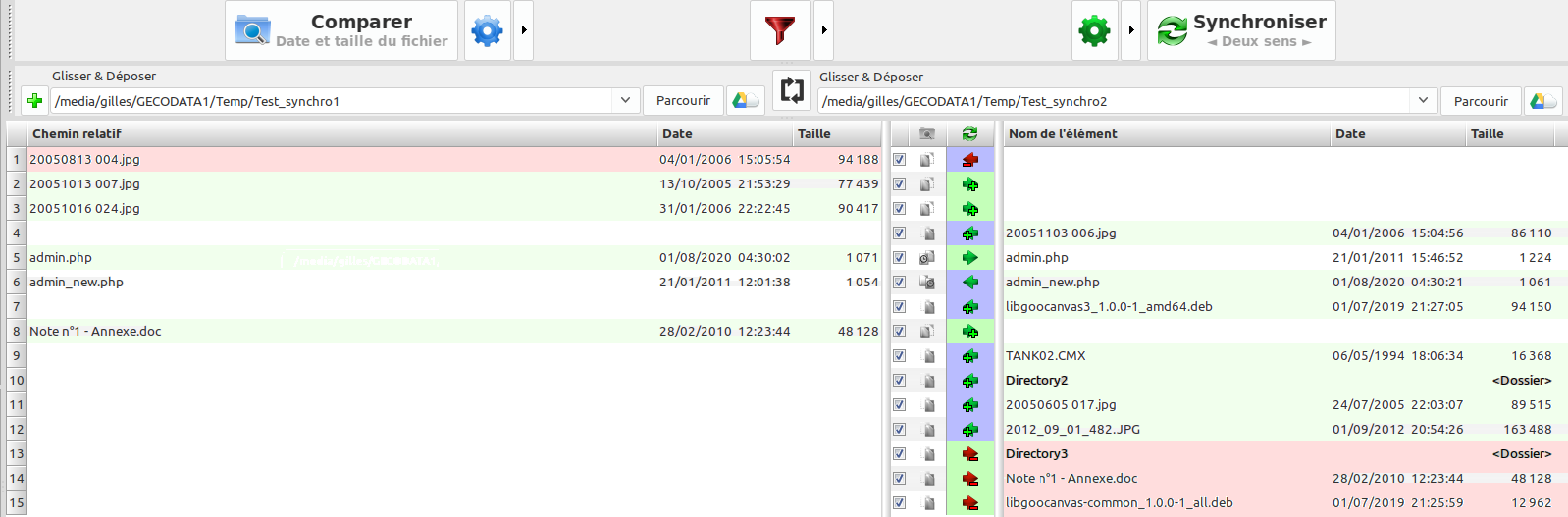
Task: Launch the Synchroniser button
Action: (1241, 30)
